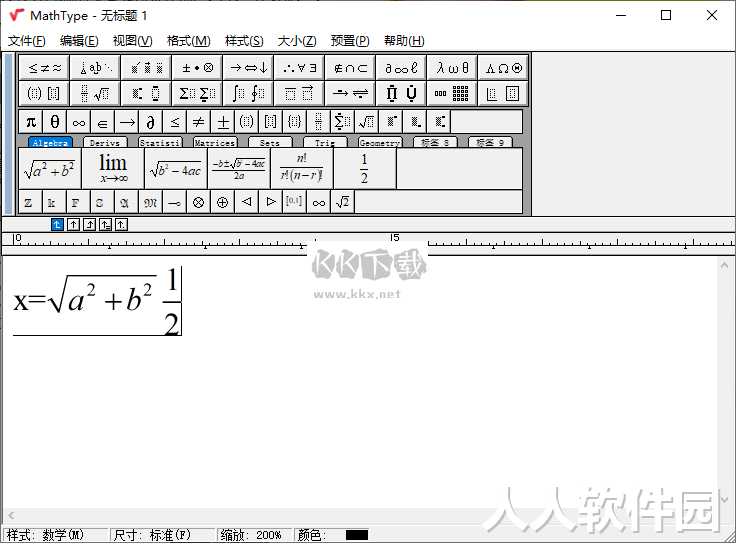This screenshot has width=736, height=543.
Task: Select the right-justified tab stop
Action: [89, 225]
